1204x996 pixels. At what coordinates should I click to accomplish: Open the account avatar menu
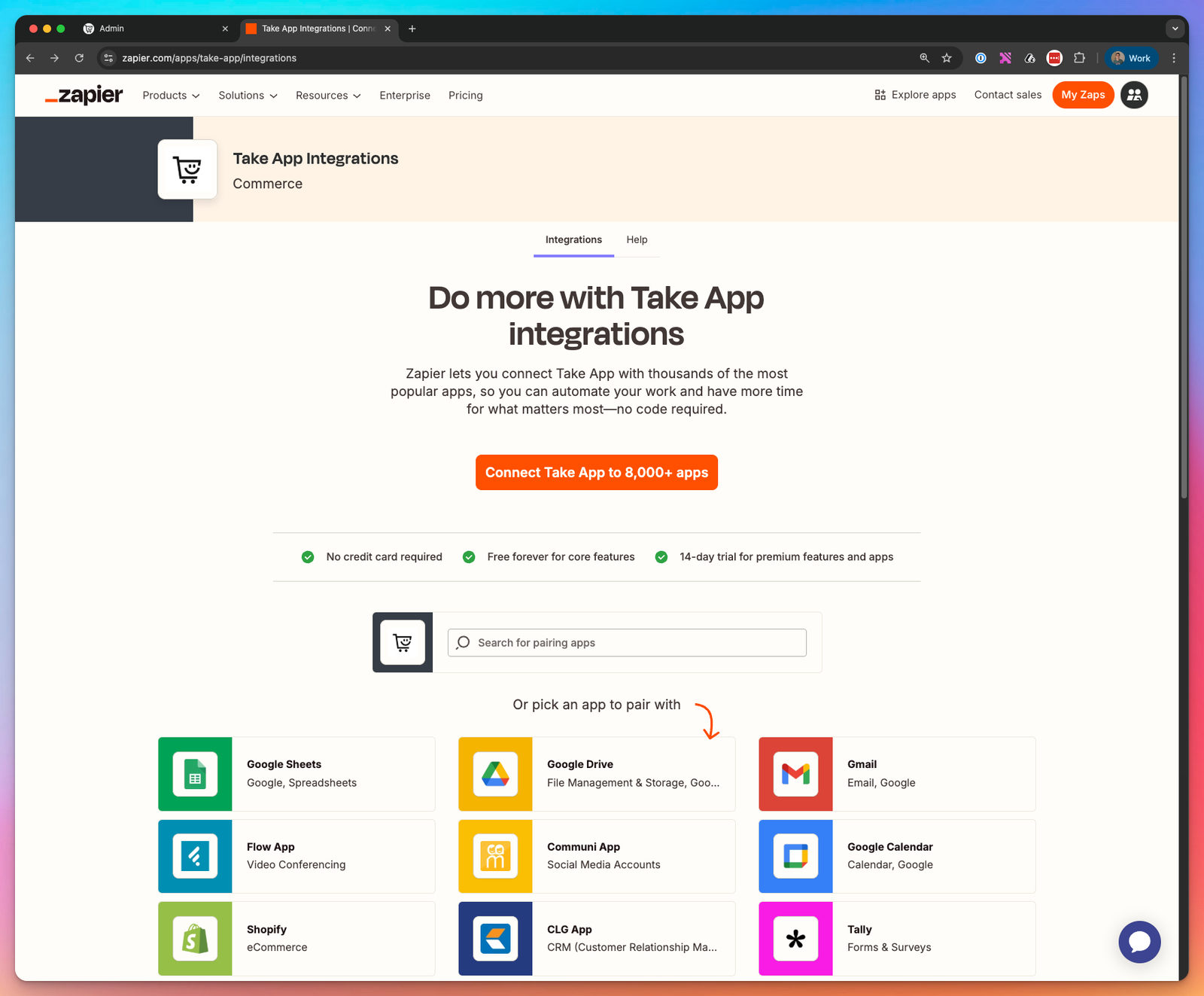(1134, 95)
